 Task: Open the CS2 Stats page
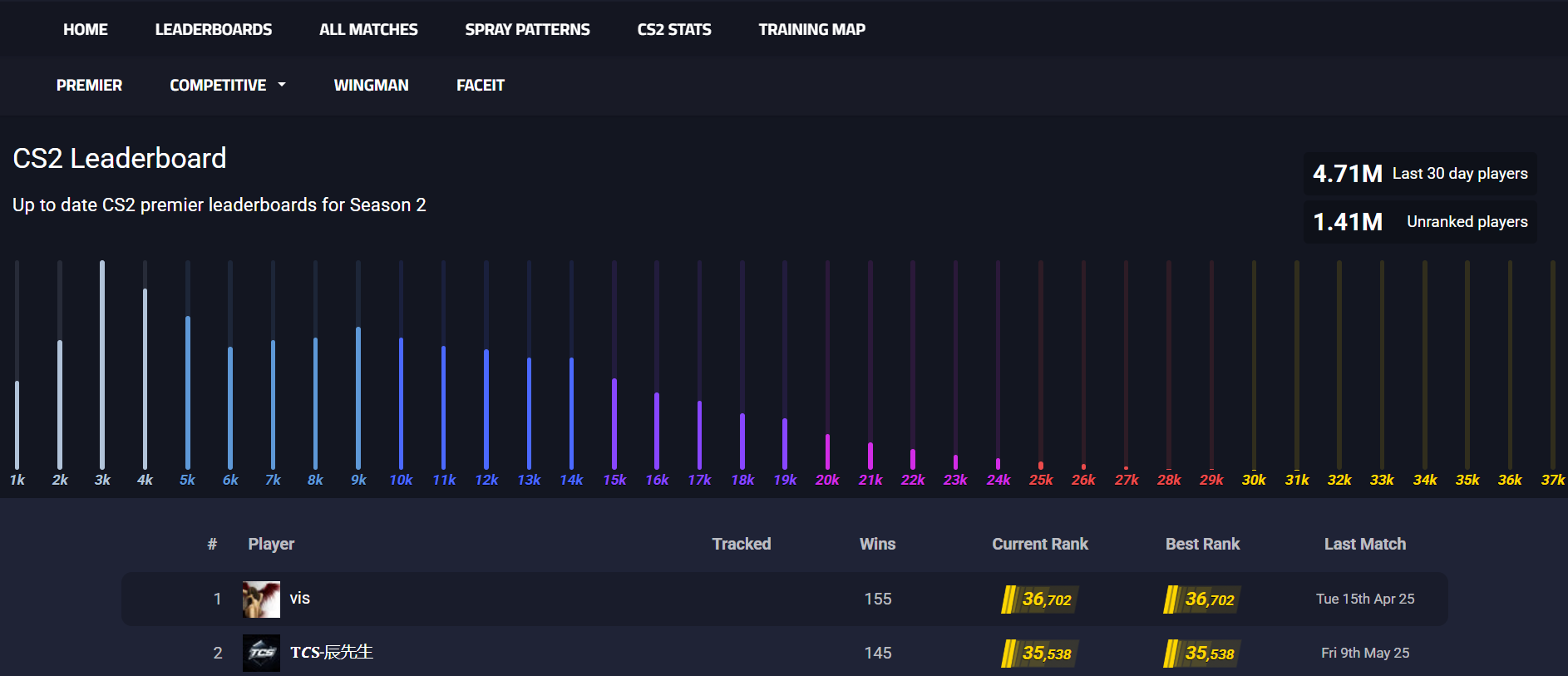tap(673, 29)
